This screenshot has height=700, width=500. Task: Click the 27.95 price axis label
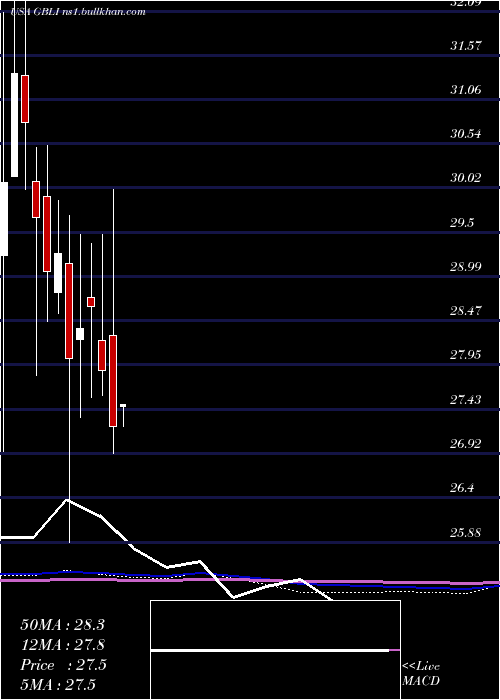[466, 355]
